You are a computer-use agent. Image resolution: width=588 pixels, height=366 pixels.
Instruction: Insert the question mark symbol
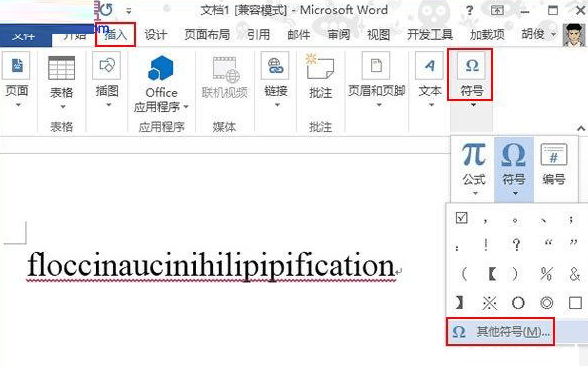tap(517, 244)
